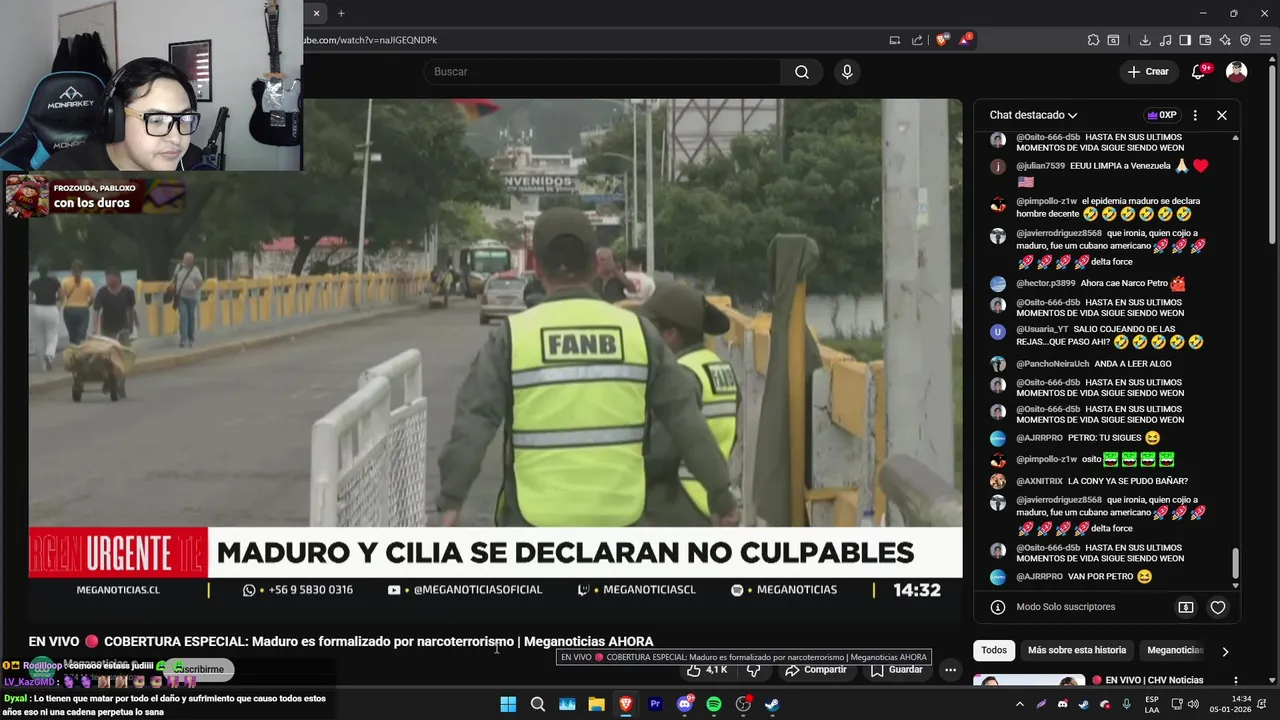Show more filter chips with right arrow
1280x720 pixels.
pos(1225,651)
